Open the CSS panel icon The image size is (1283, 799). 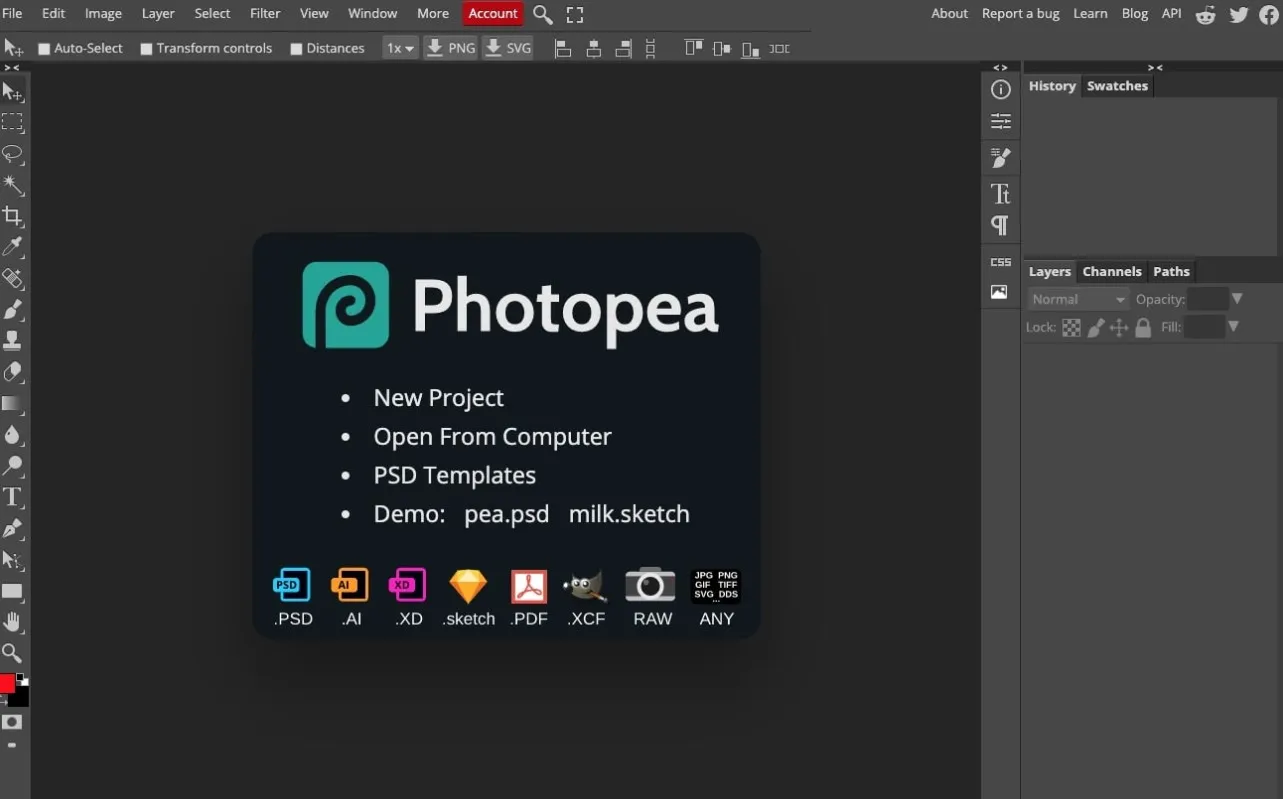pyautogui.click(x=1000, y=262)
